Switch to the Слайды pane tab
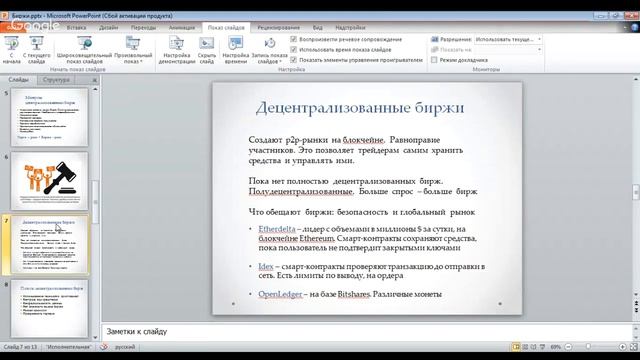Screen dimensions: 640x360 pos(18,80)
